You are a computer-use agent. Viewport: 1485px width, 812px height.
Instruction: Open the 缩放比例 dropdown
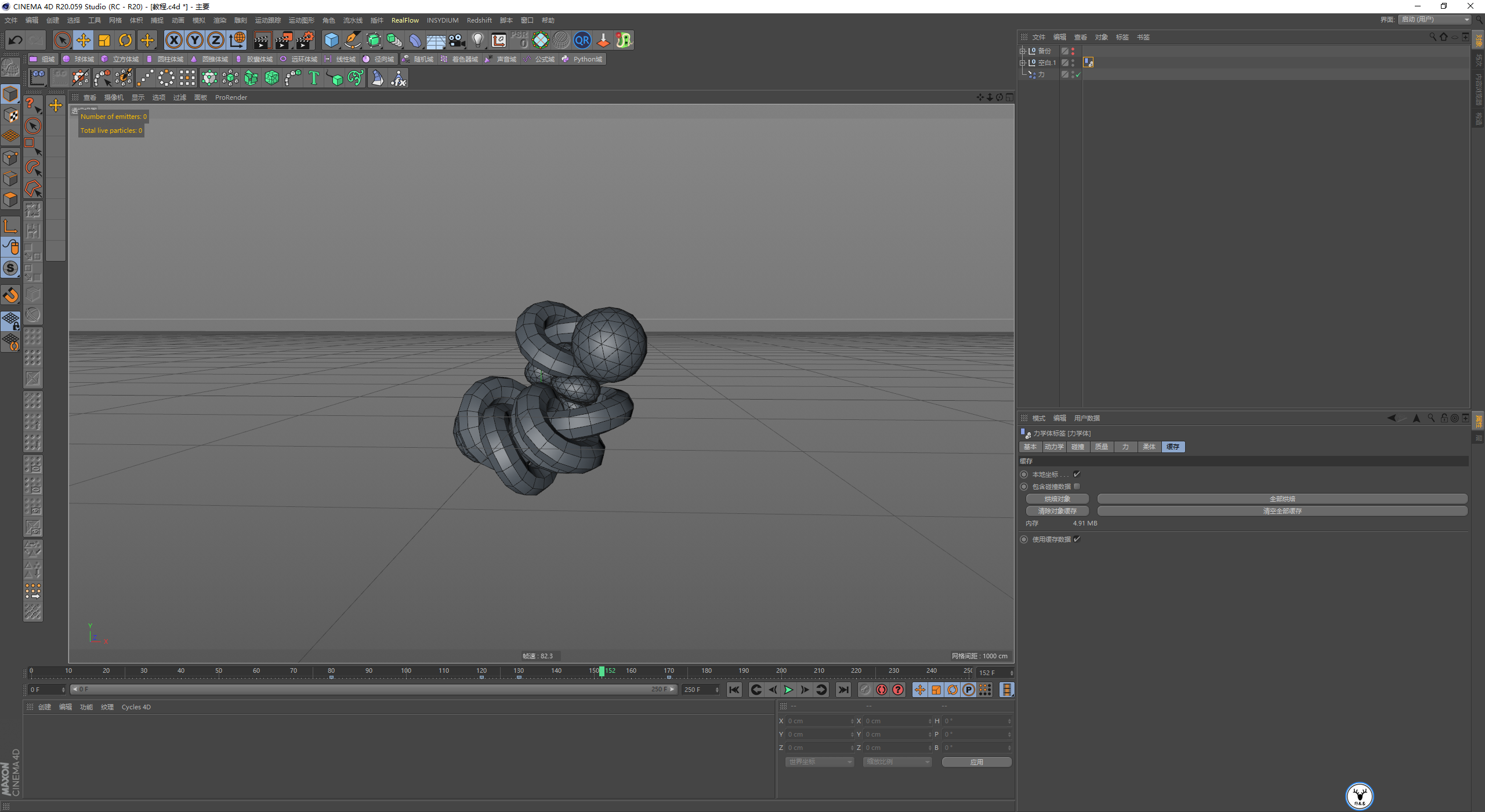click(897, 762)
